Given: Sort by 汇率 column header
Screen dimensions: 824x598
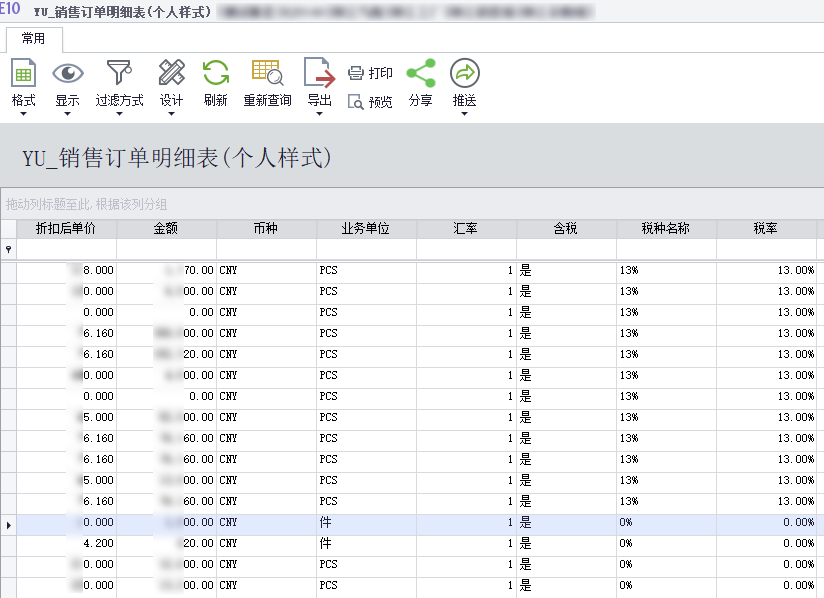Looking at the screenshot, I should pyautogui.click(x=466, y=229).
